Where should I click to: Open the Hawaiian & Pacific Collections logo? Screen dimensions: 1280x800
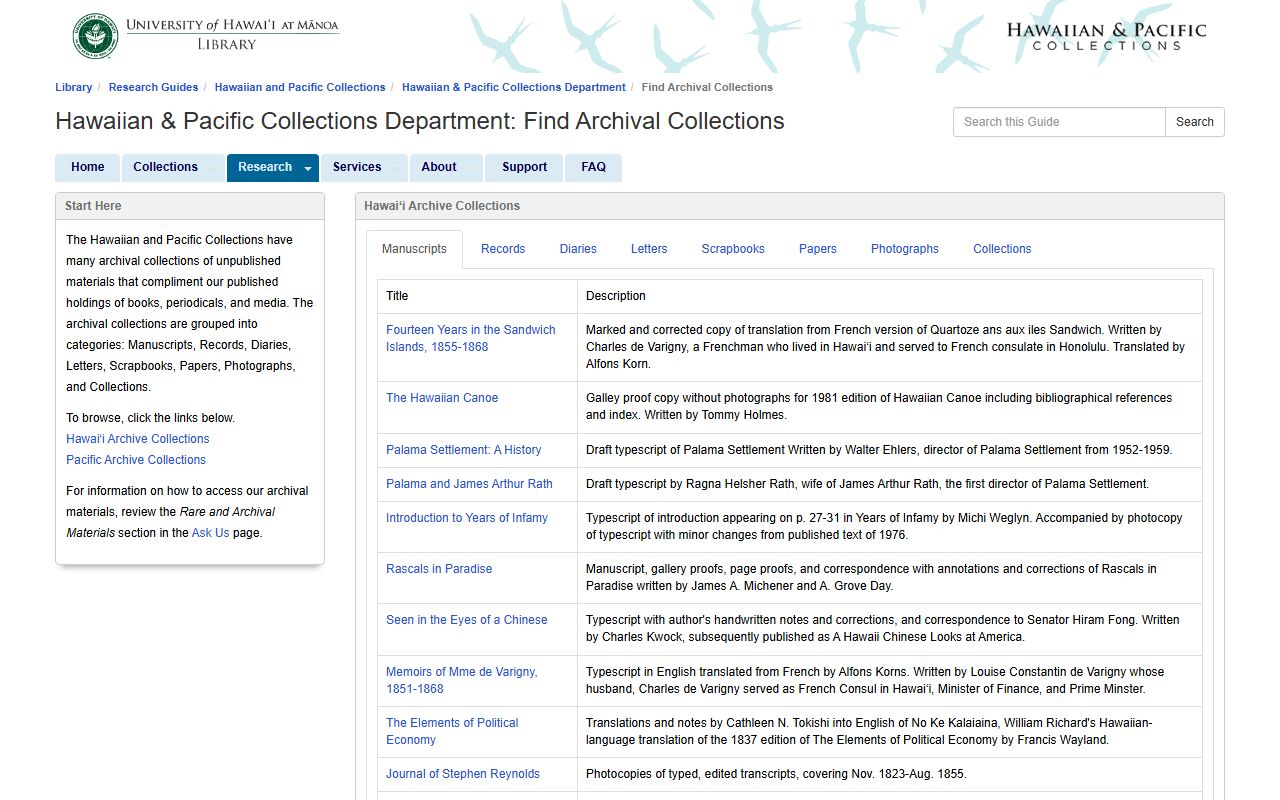pyautogui.click(x=1106, y=37)
